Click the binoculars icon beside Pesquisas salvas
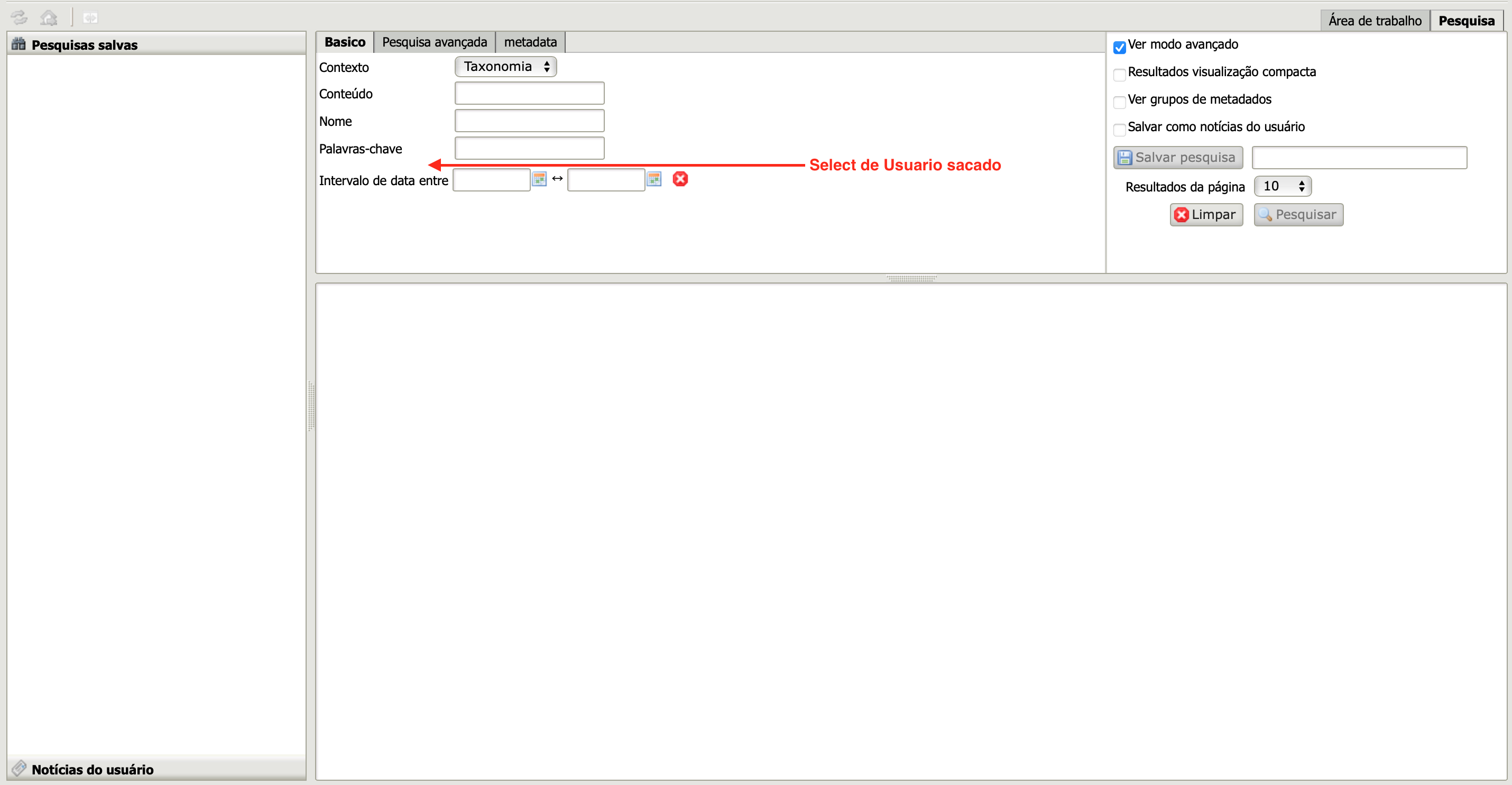1512x785 pixels. coord(19,44)
